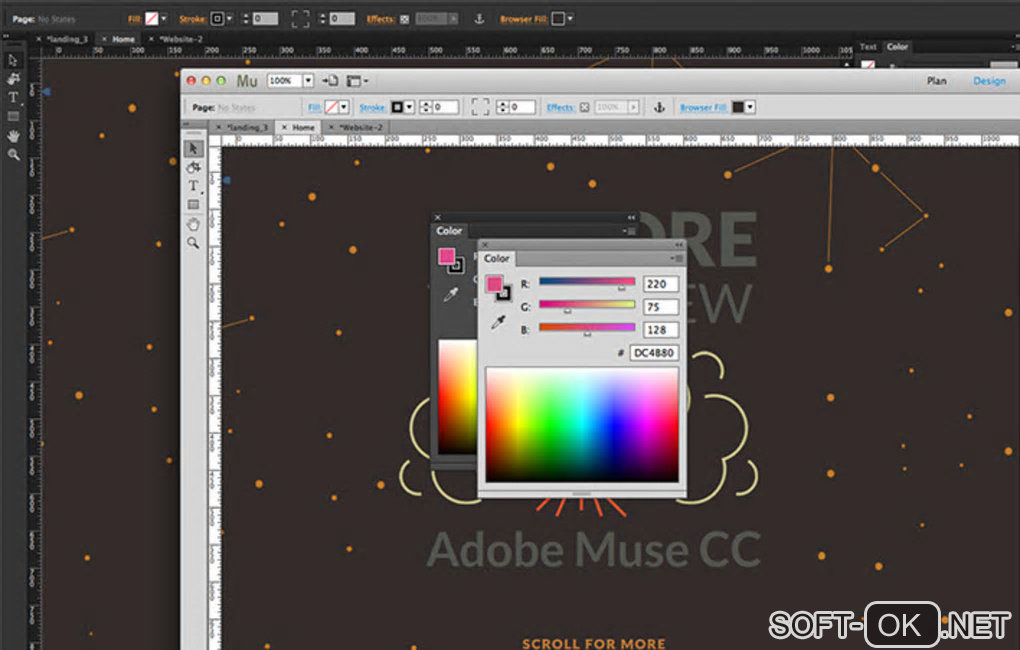Switch to Home tab in light window

[x=298, y=127]
